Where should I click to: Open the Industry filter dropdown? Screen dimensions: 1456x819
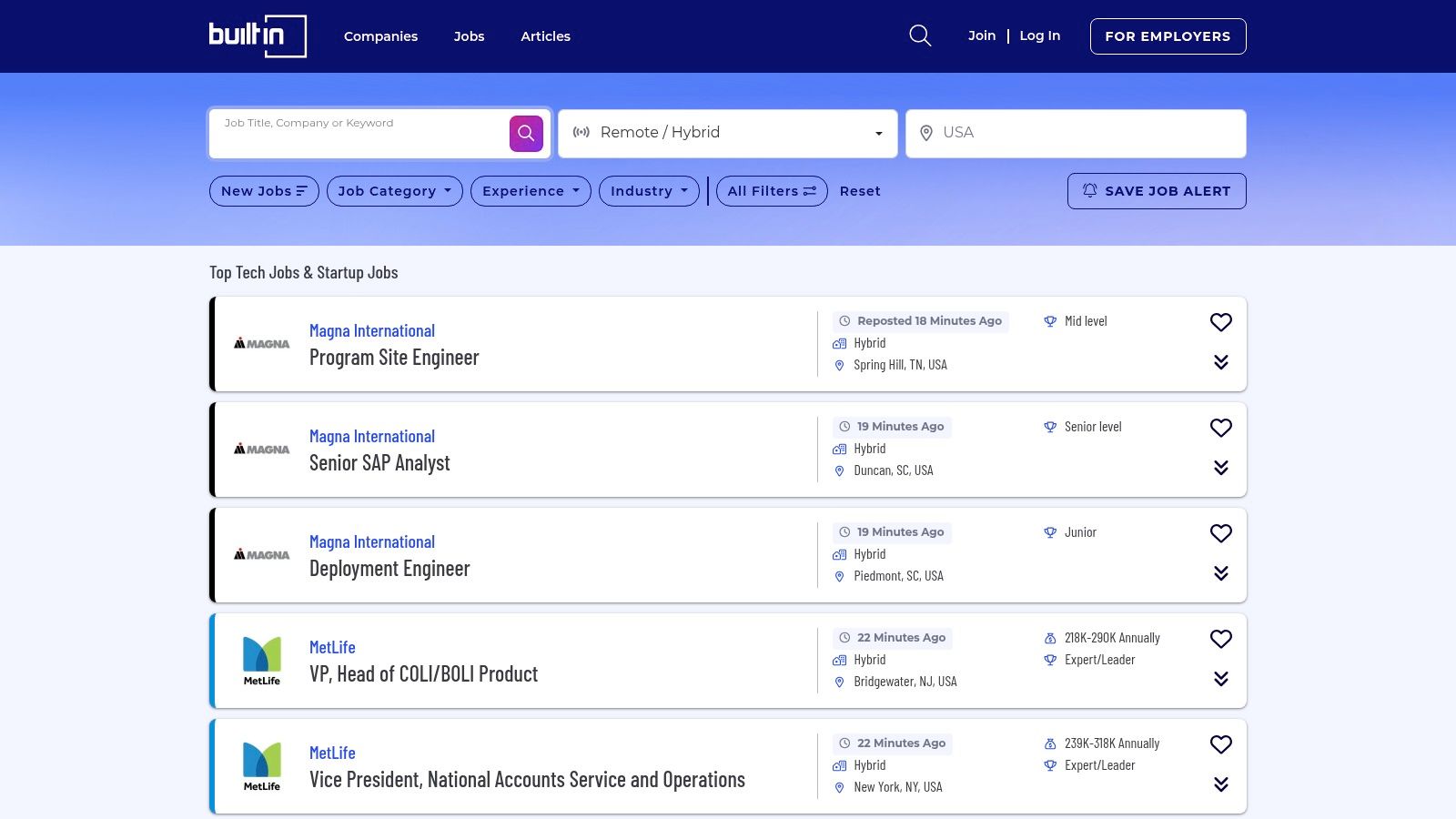[649, 191]
